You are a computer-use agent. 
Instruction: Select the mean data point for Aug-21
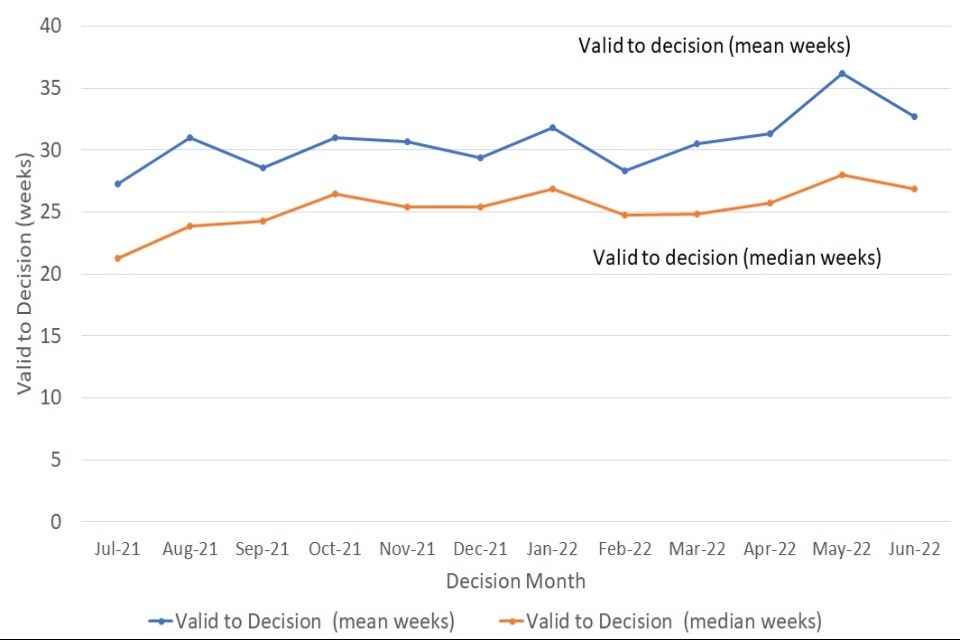(x=190, y=137)
